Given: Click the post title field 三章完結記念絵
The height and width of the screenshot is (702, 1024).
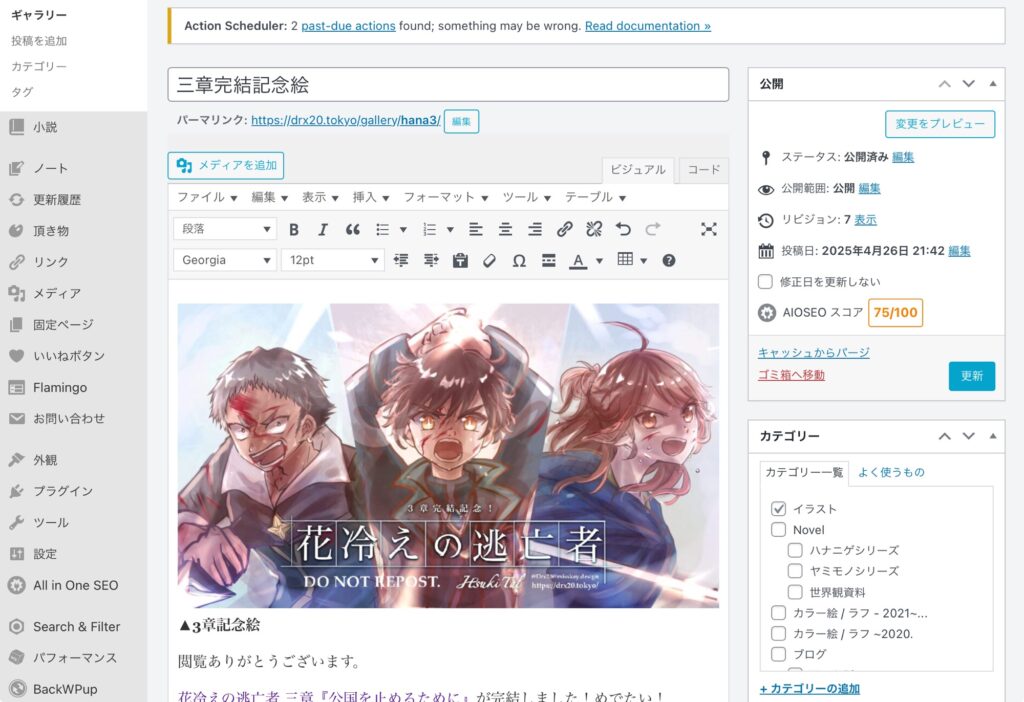Looking at the screenshot, I should click(448, 84).
